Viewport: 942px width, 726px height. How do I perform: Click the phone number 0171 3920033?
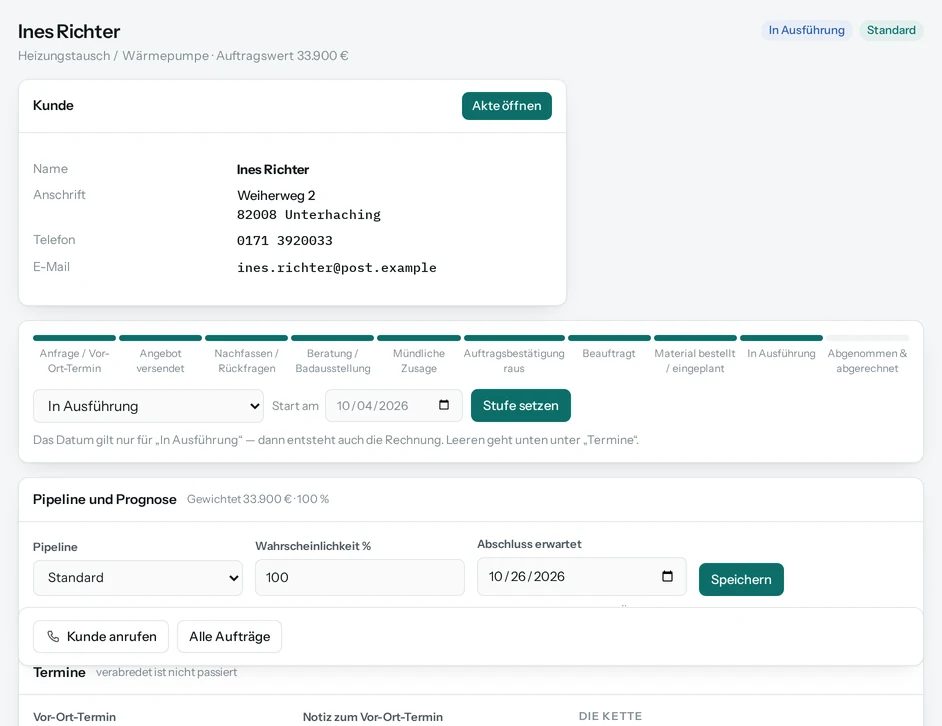pos(285,240)
